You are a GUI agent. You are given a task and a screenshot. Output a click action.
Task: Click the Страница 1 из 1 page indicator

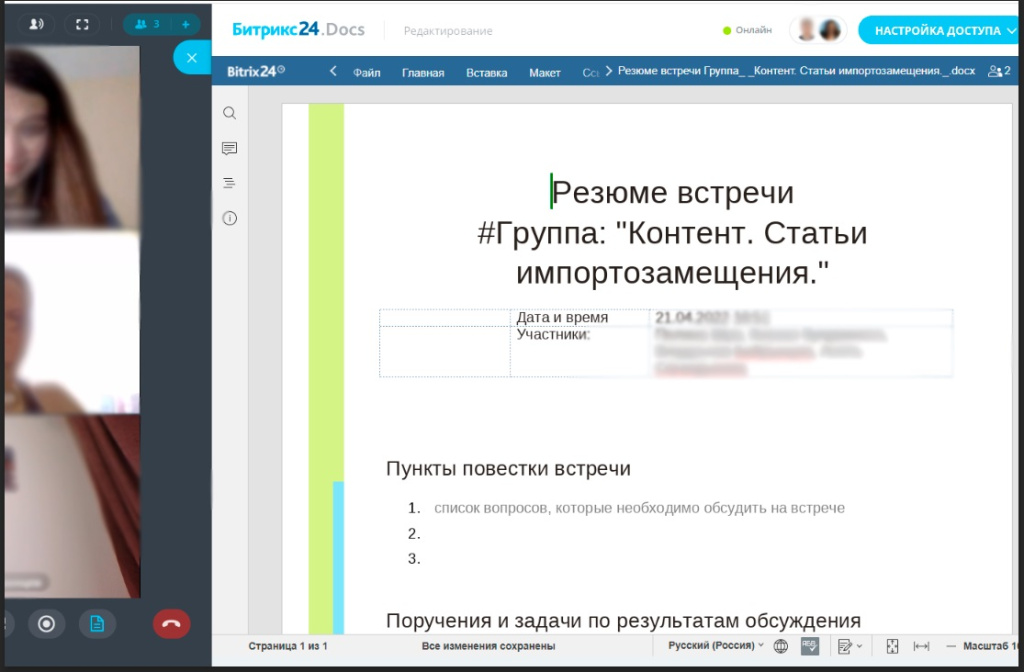coord(287,646)
